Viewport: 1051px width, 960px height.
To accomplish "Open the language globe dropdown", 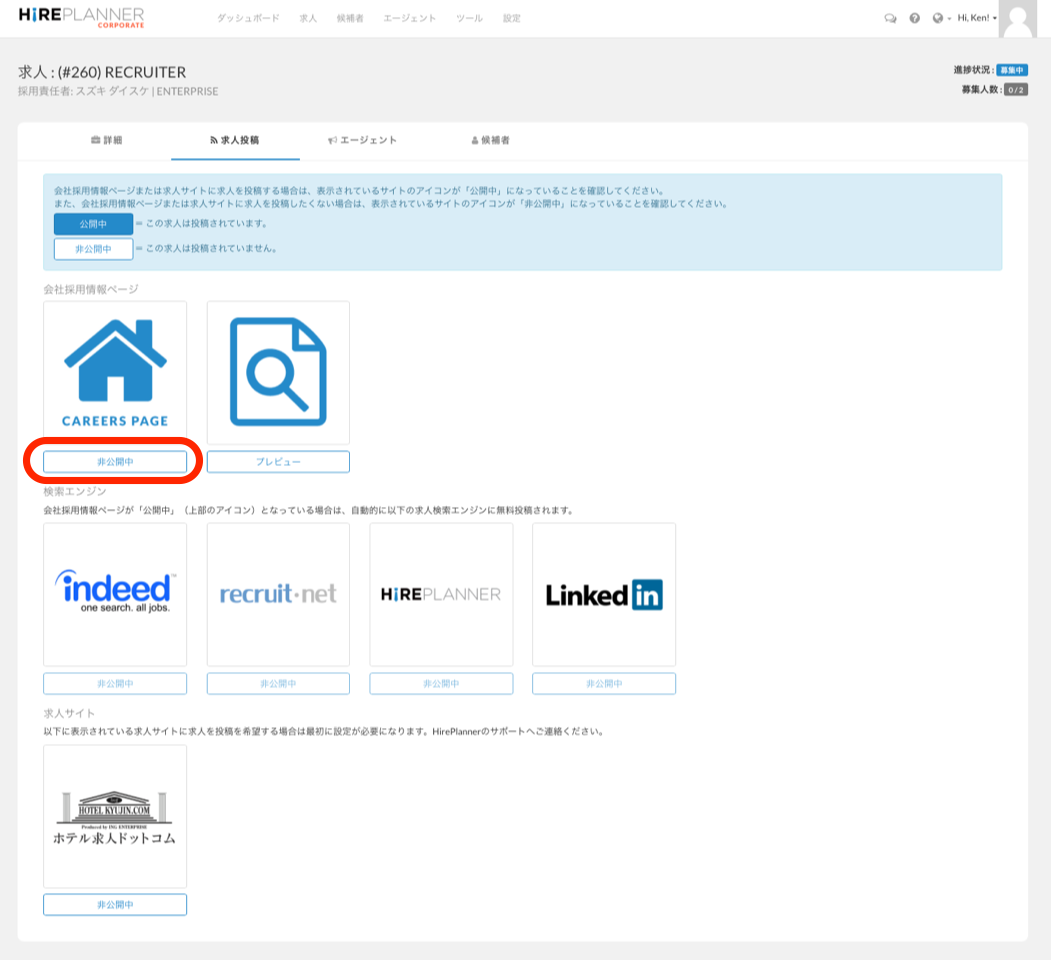I will (x=936, y=17).
